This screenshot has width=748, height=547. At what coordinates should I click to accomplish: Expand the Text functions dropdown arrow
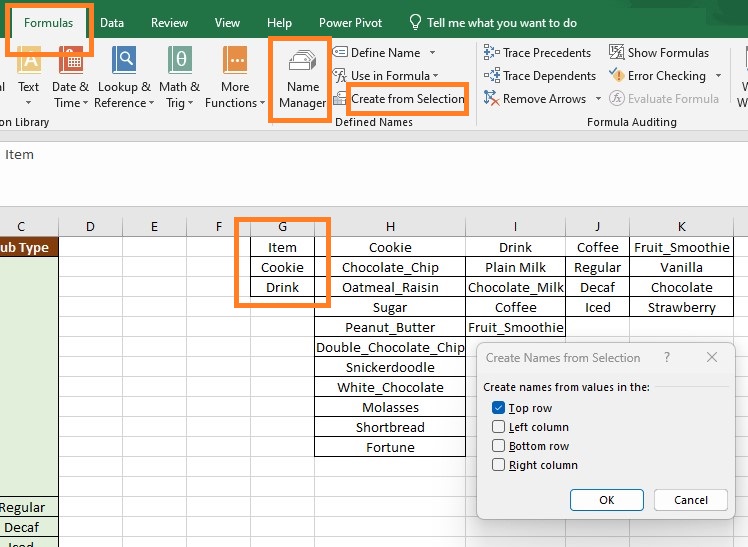pyautogui.click(x=28, y=103)
